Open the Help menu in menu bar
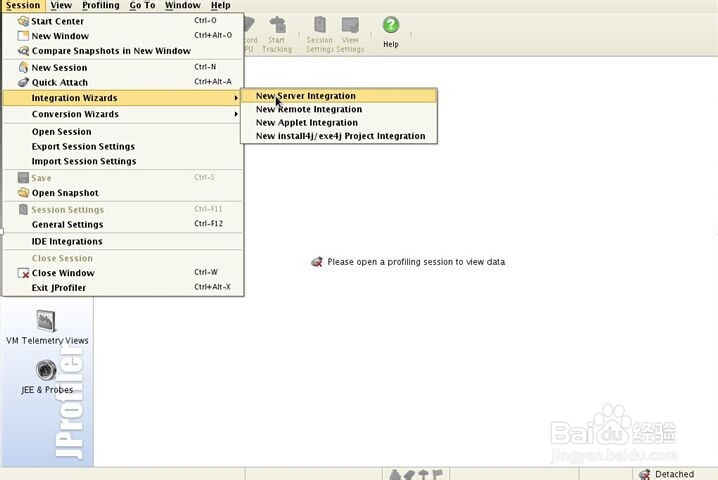 (220, 5)
